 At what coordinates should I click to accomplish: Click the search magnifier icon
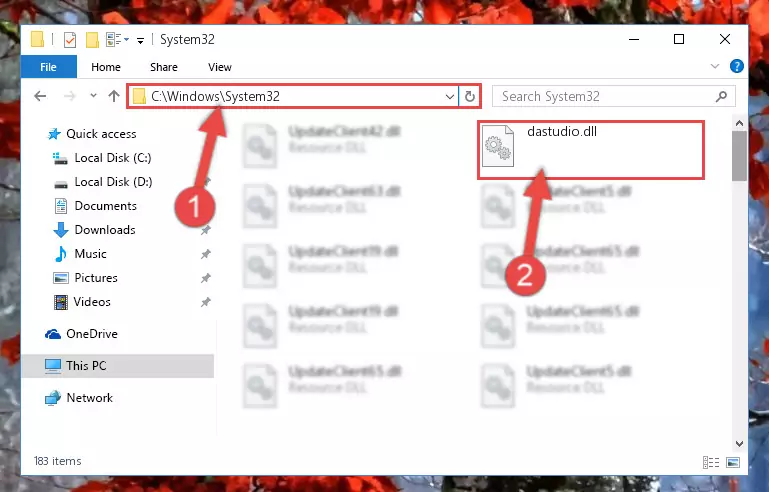coord(721,97)
